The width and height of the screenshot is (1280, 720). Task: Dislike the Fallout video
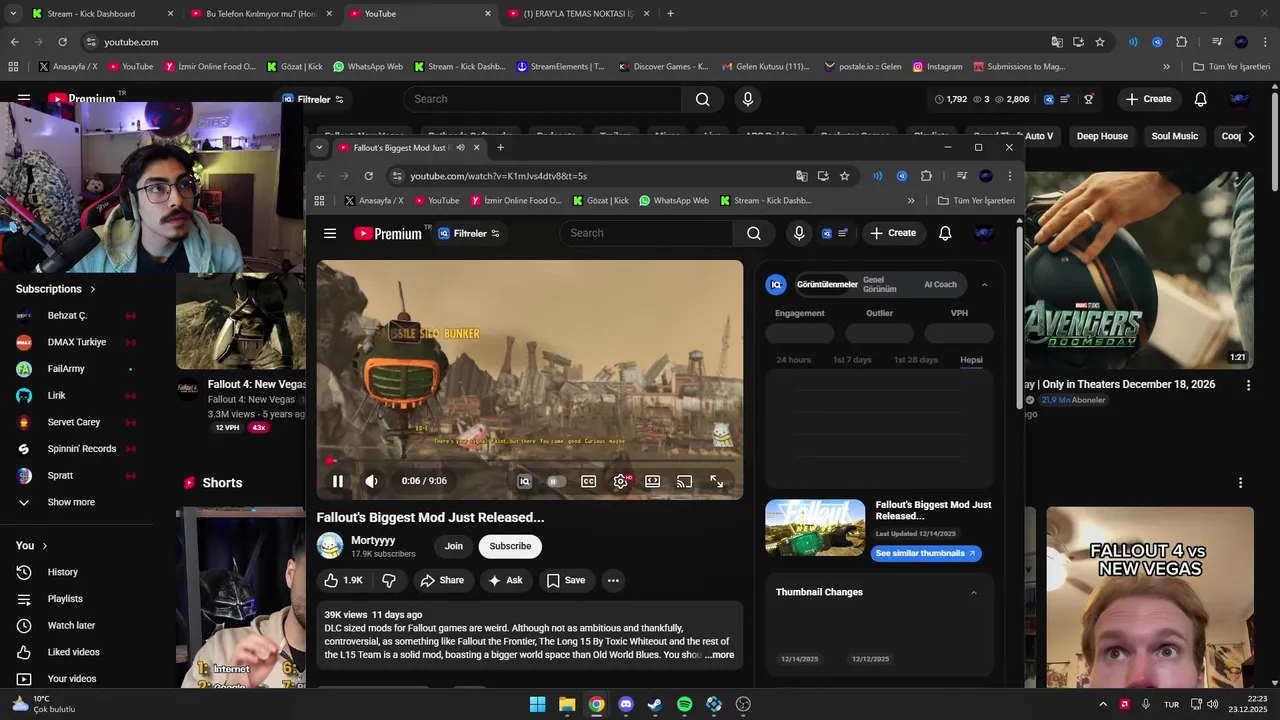389,580
